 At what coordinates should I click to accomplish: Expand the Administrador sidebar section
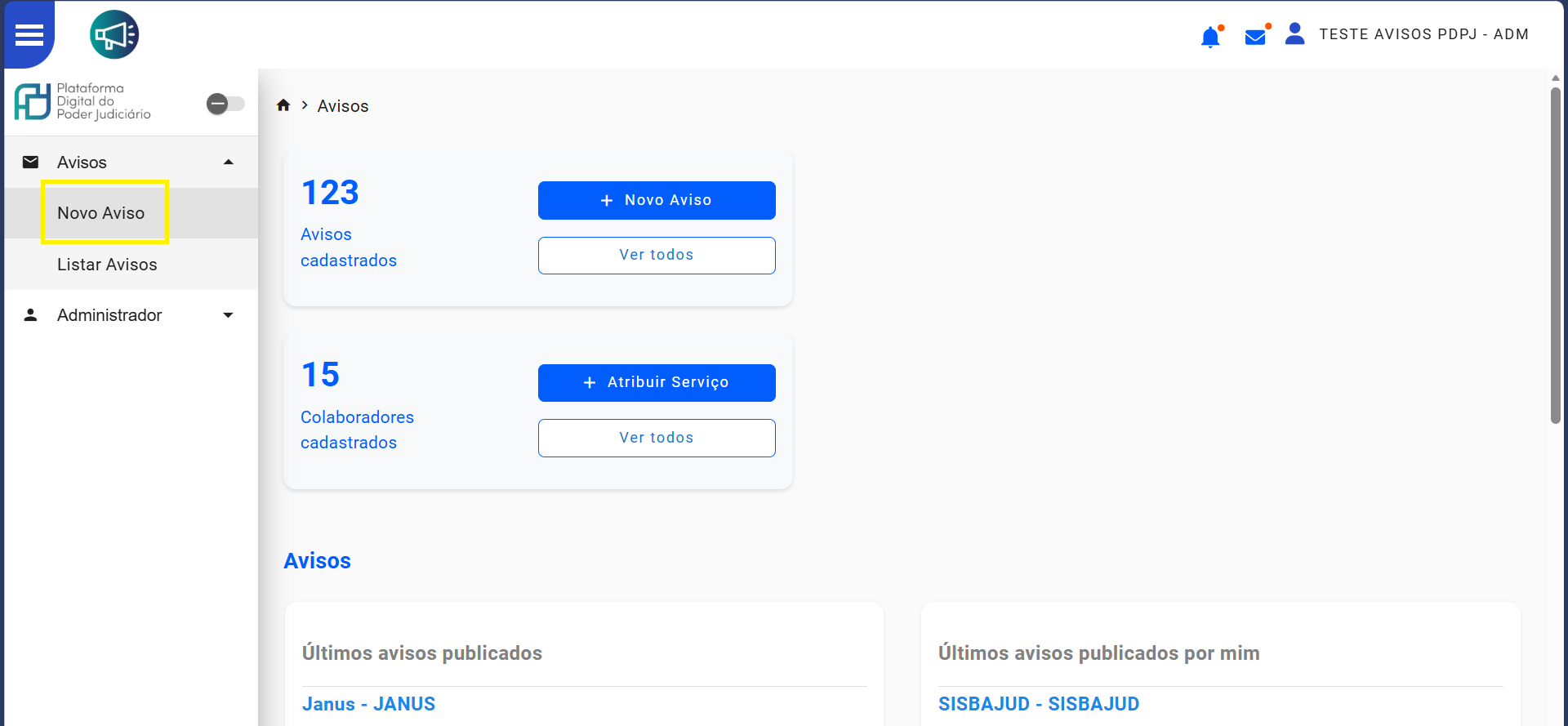(229, 315)
